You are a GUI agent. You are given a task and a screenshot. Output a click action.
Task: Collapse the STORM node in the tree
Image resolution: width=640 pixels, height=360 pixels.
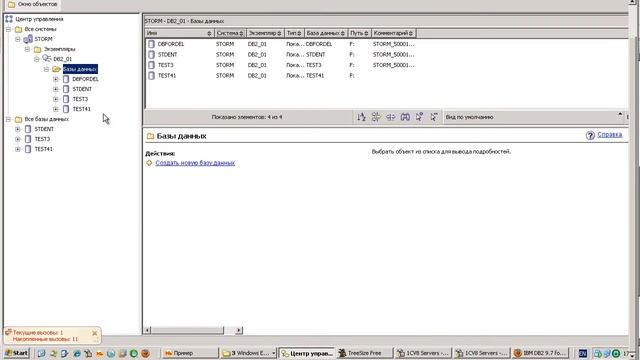click(x=18, y=39)
